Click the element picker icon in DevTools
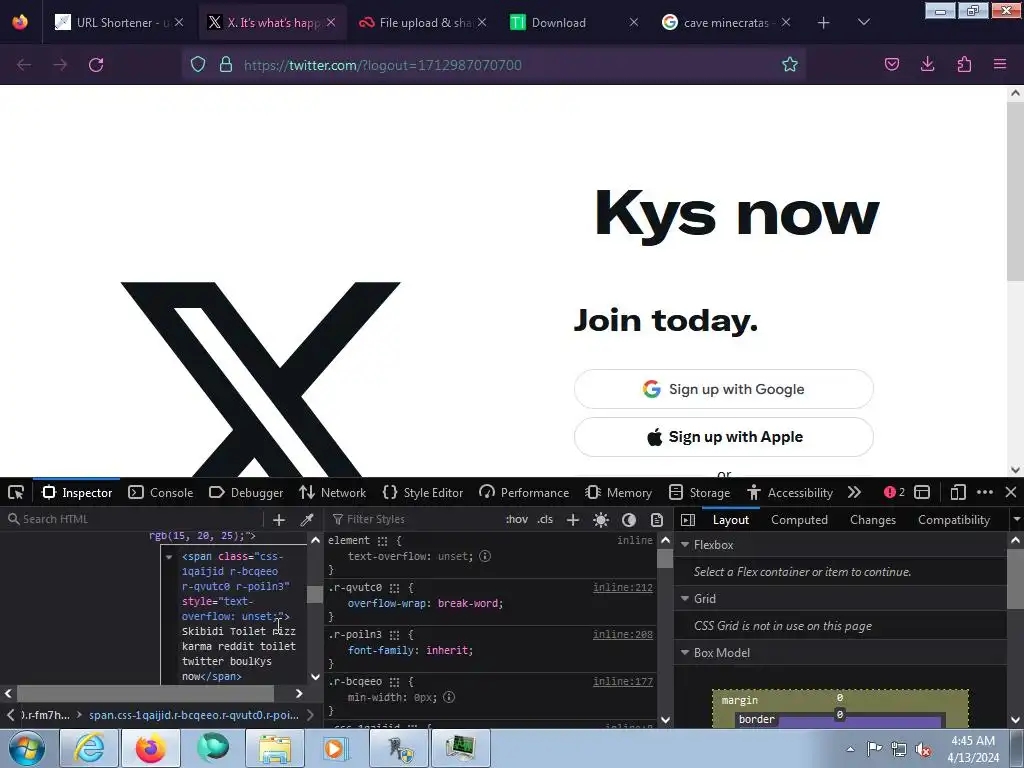Screen dimensions: 1024x768 click(16, 492)
